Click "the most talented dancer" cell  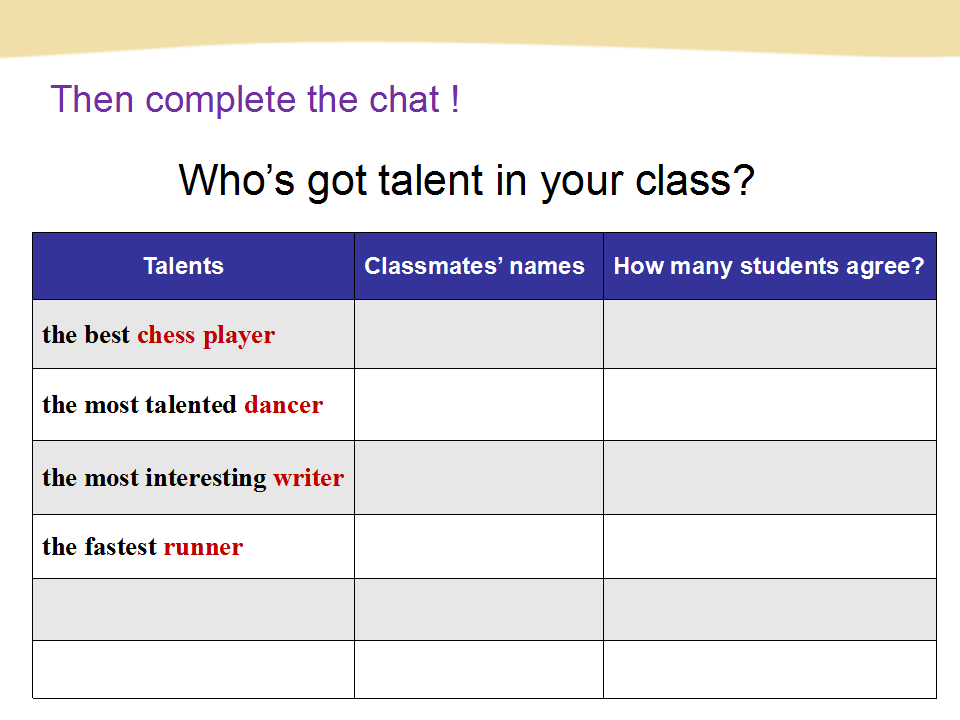[x=182, y=405]
